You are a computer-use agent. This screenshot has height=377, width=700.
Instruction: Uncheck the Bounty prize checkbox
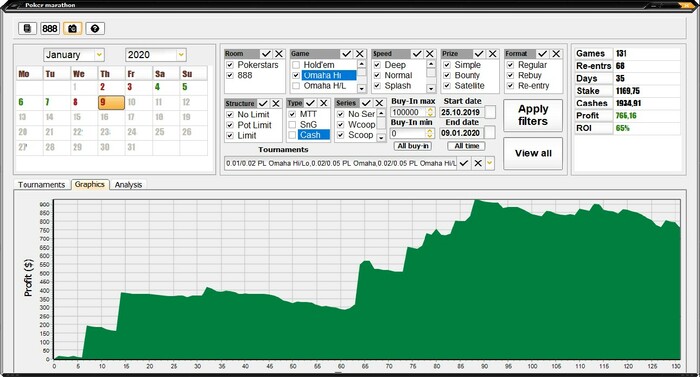pyautogui.click(x=447, y=75)
